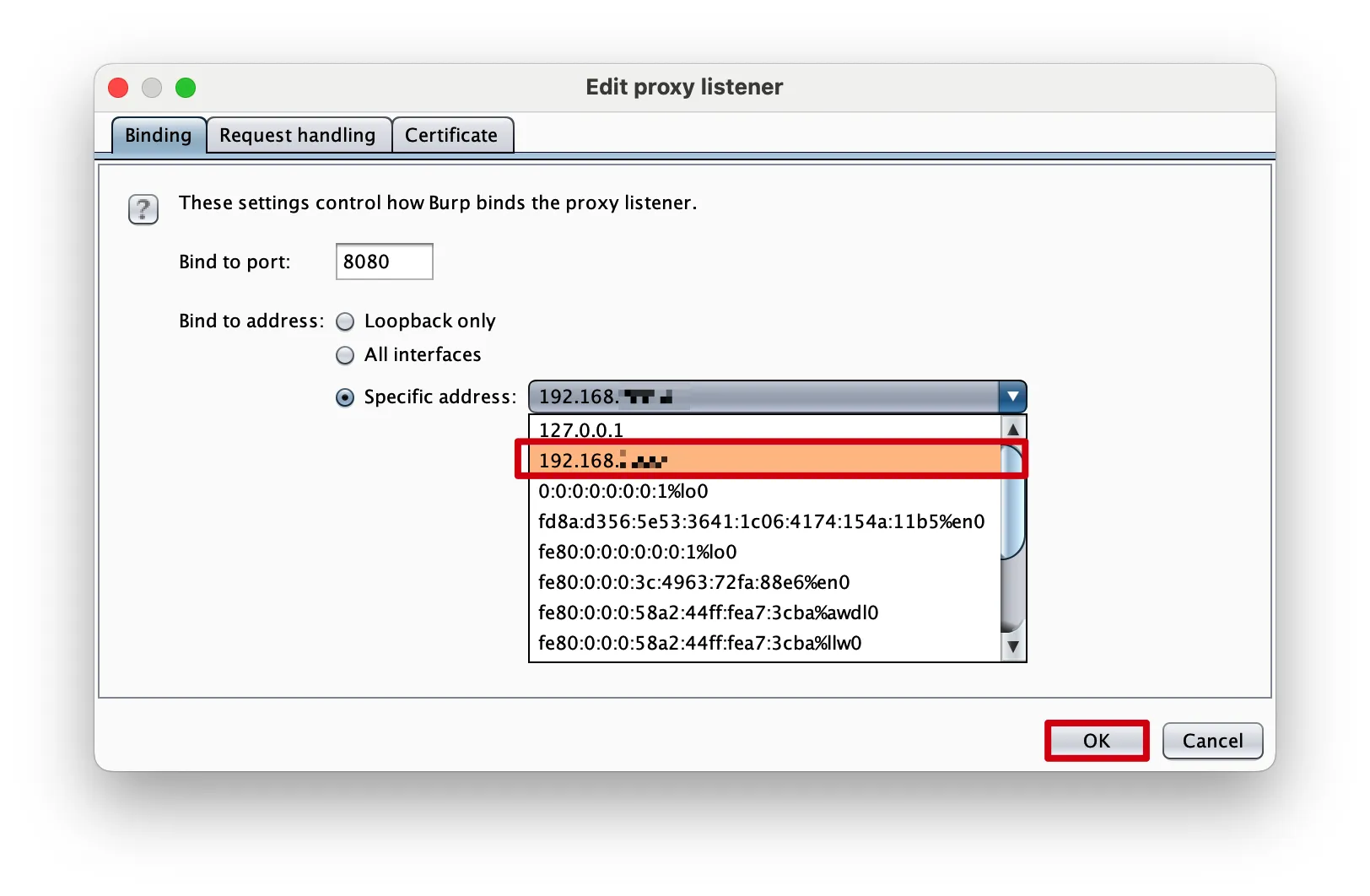This screenshot has height=896, width=1370.
Task: Select the Loopback only radio button
Action: pos(345,321)
